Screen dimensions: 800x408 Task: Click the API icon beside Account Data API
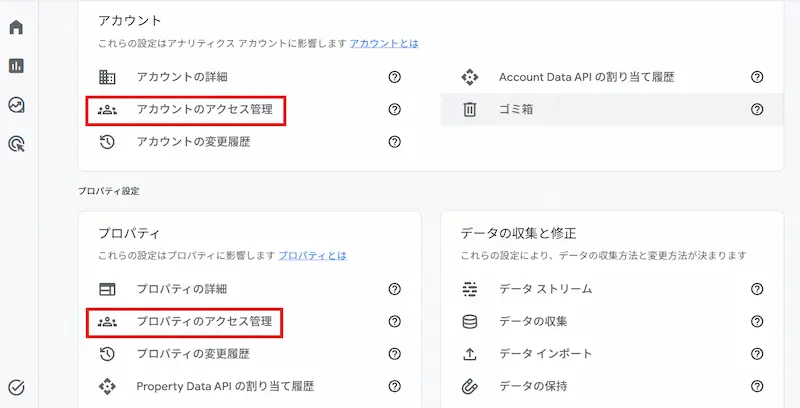coord(469,77)
